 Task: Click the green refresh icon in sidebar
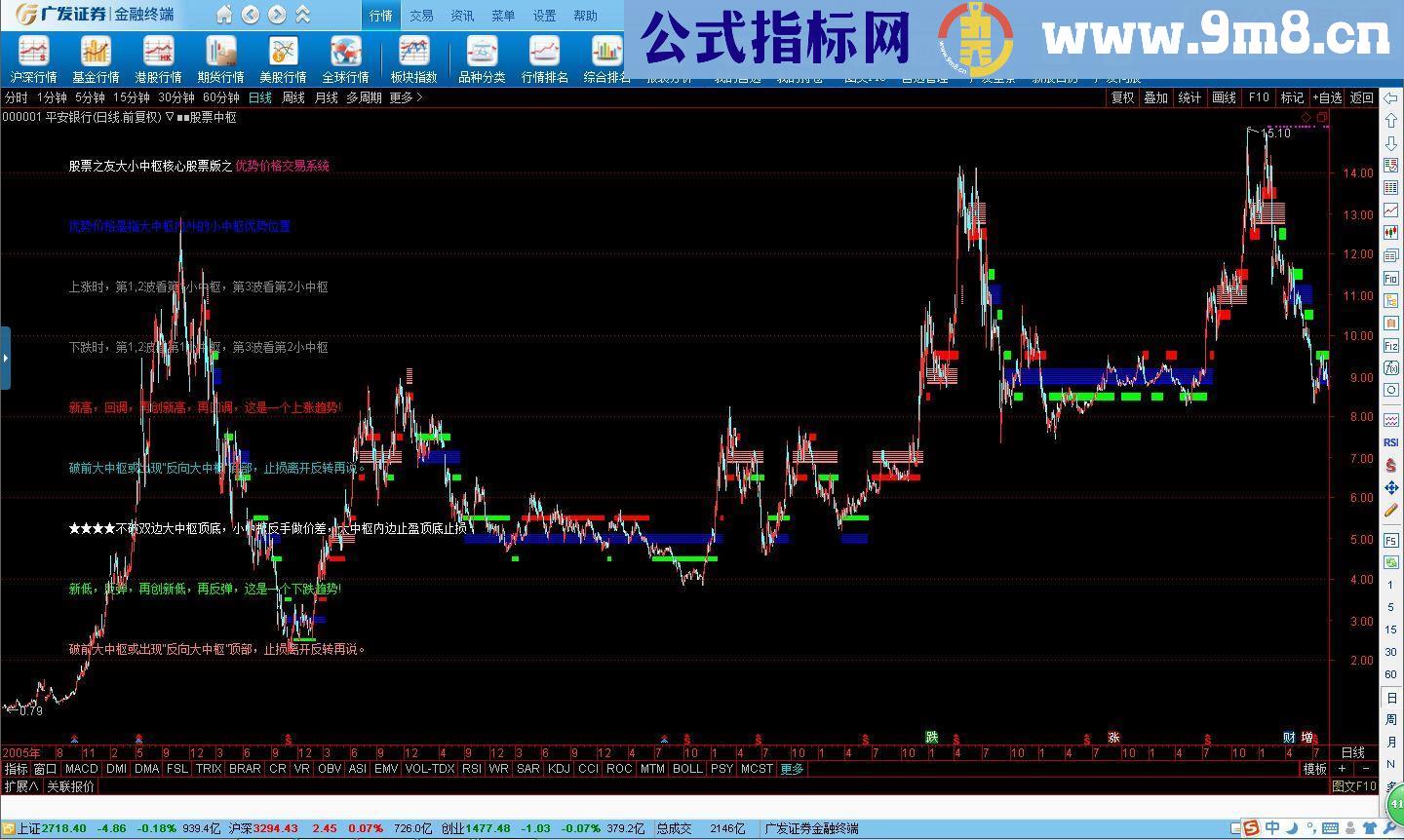pyautogui.click(x=1391, y=563)
